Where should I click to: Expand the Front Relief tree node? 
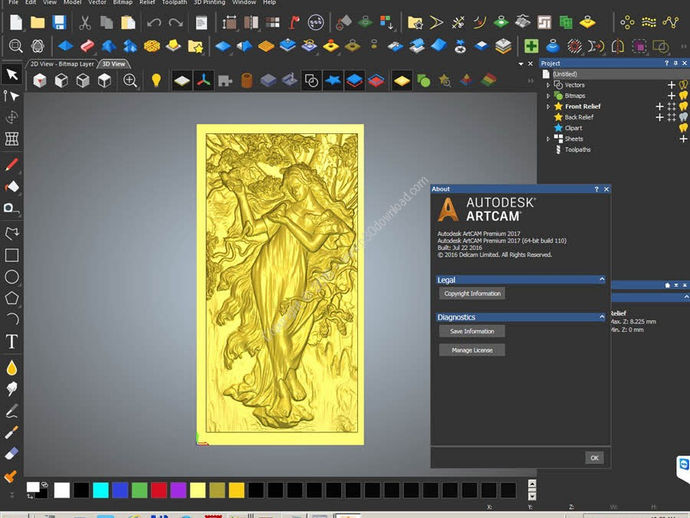click(548, 106)
